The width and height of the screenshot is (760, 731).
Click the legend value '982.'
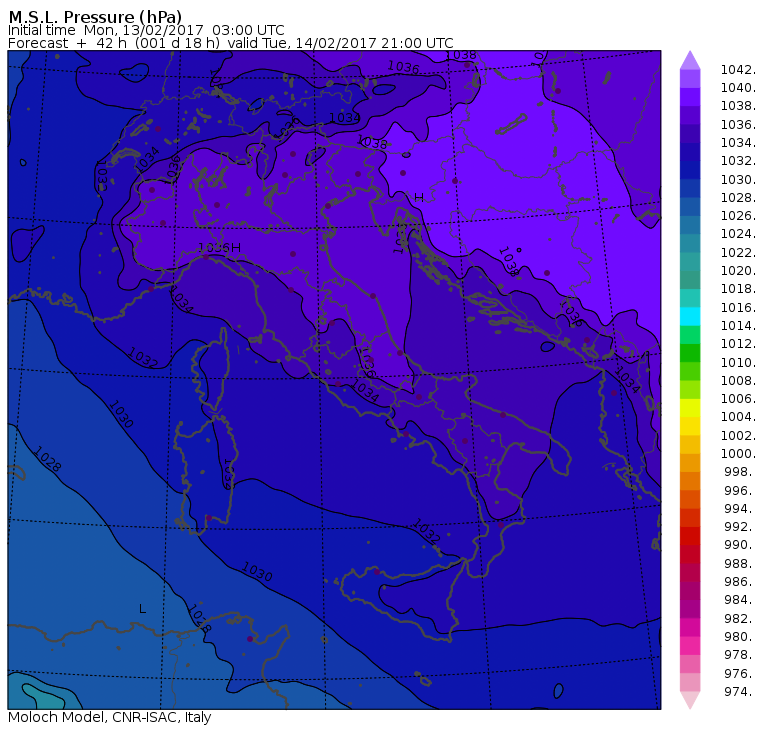(x=740, y=618)
